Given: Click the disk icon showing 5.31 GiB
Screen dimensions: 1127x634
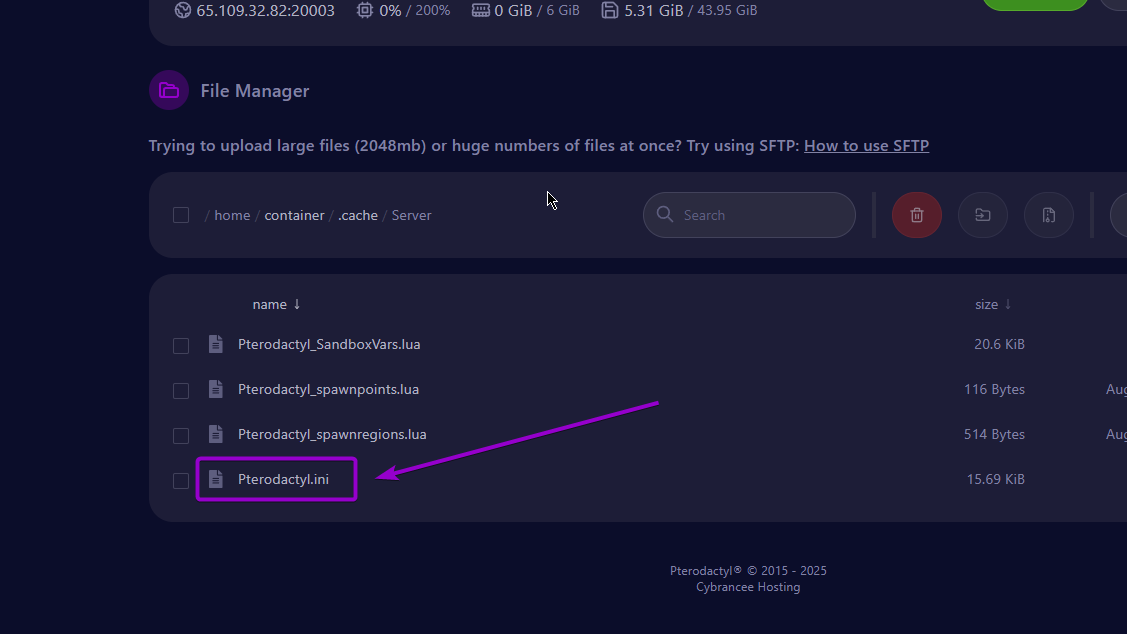Looking at the screenshot, I should click(x=610, y=10).
